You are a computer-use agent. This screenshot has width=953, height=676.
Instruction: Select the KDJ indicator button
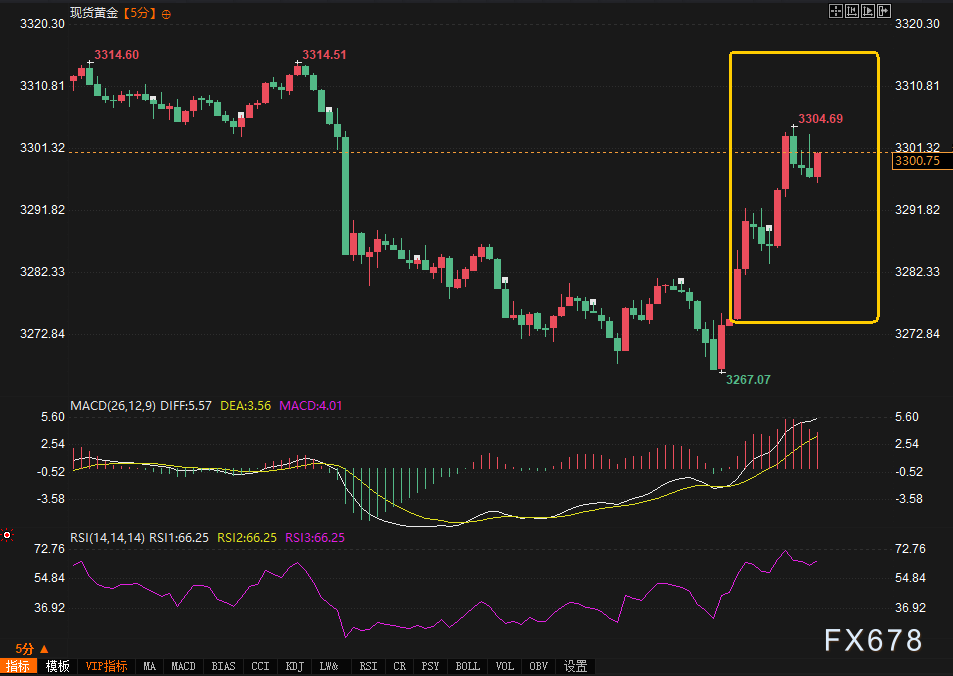[295, 666]
